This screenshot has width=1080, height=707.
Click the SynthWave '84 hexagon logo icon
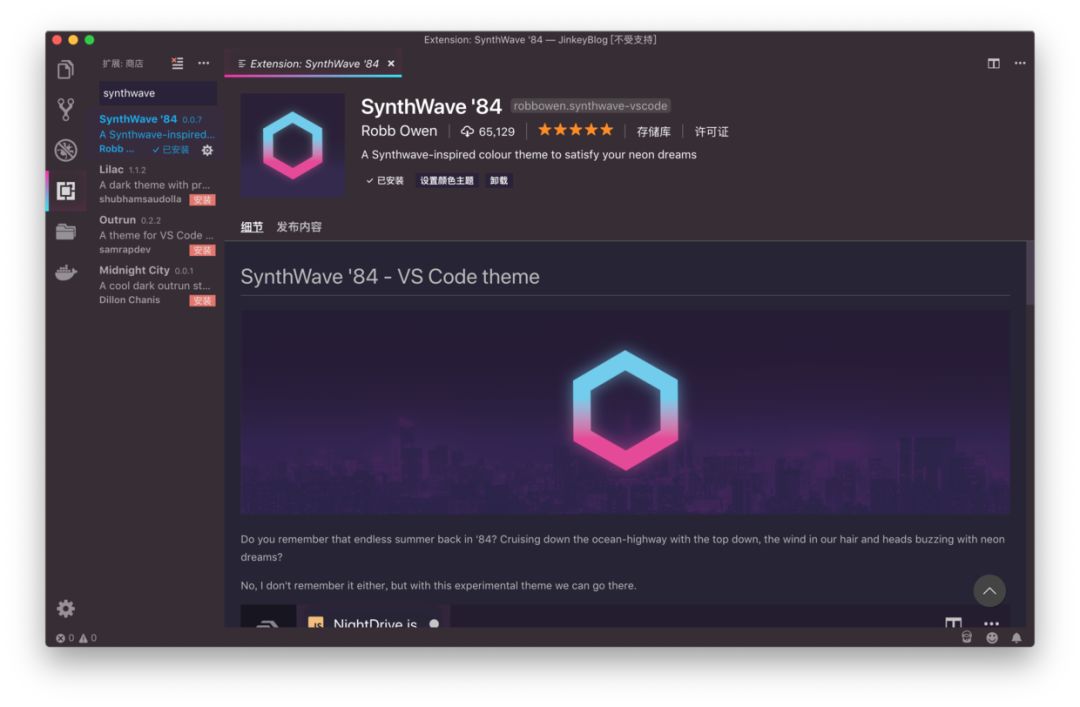tap(292, 145)
